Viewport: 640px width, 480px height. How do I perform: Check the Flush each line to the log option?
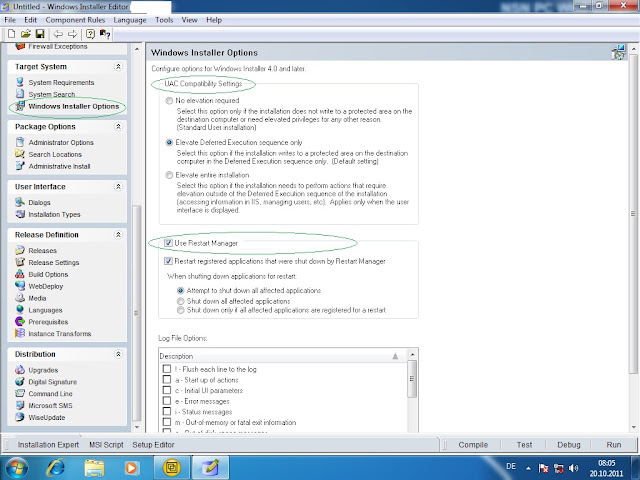(167, 369)
